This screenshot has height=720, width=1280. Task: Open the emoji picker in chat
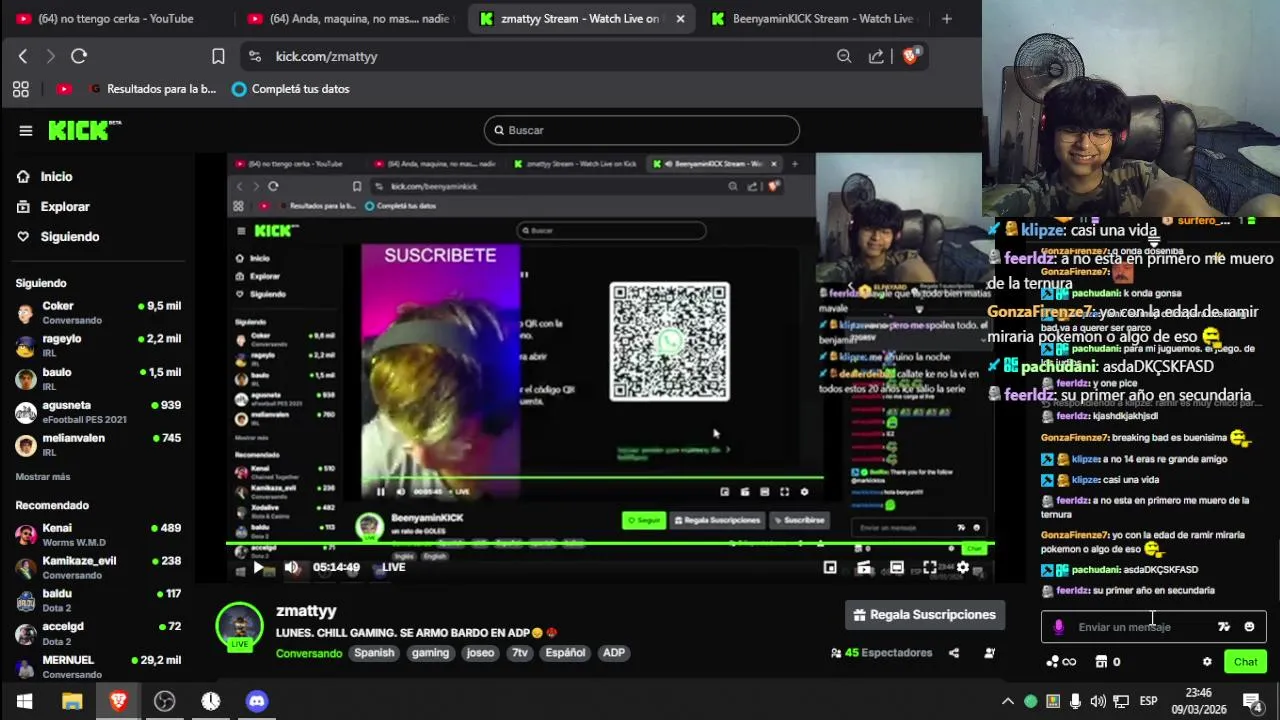click(x=1249, y=627)
